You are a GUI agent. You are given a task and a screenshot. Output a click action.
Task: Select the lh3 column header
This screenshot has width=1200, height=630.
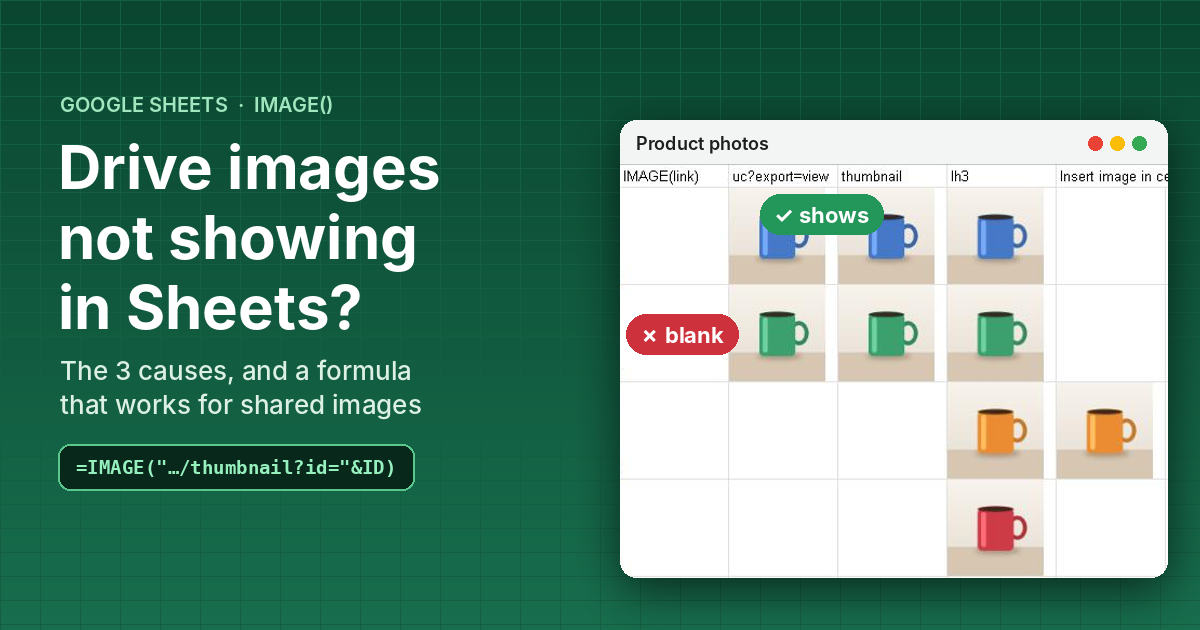(x=1001, y=176)
